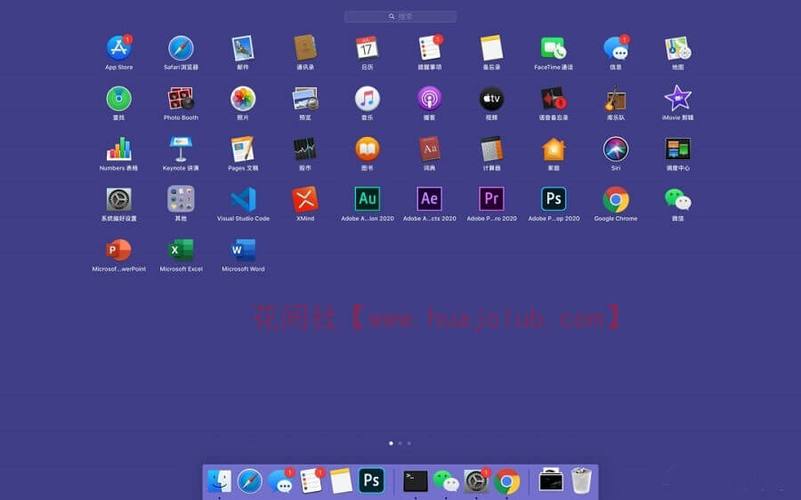Screen dimensions: 801x500
Task: Open Finder from the Dock
Action: pyautogui.click(x=220, y=481)
